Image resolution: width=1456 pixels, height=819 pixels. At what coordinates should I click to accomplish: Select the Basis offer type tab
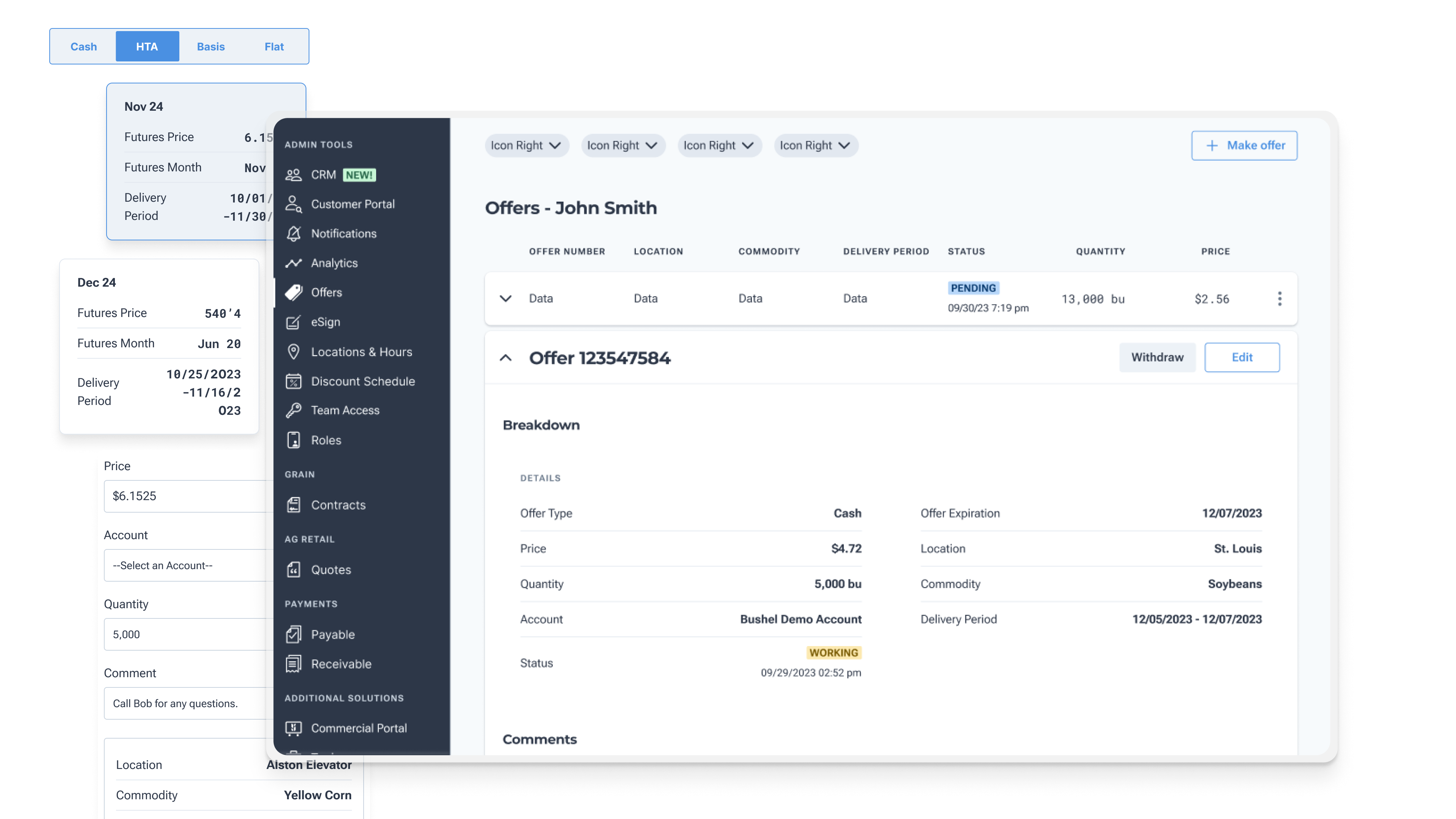(211, 46)
